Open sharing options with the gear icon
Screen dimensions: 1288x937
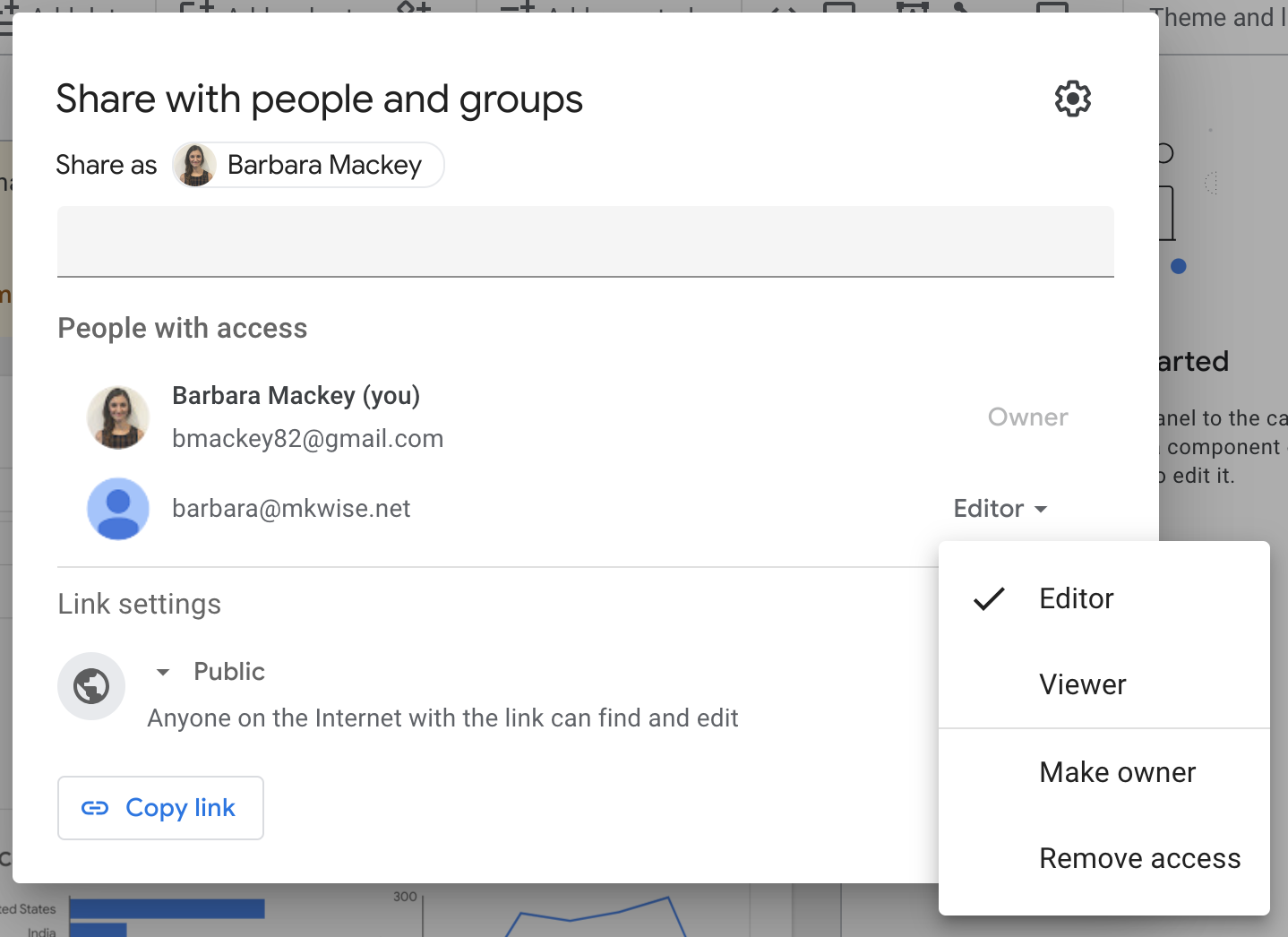coord(1072,99)
